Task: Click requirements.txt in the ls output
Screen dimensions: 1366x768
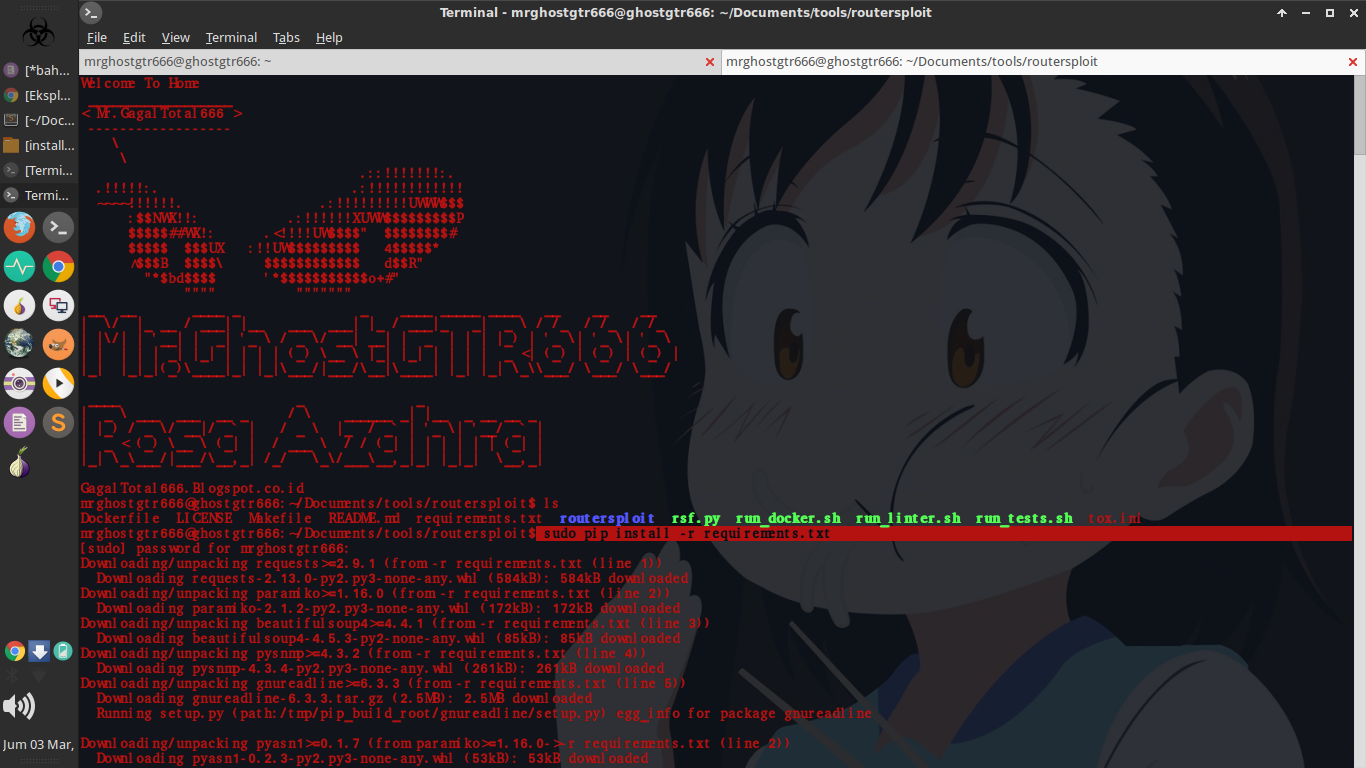Action: coord(479,518)
